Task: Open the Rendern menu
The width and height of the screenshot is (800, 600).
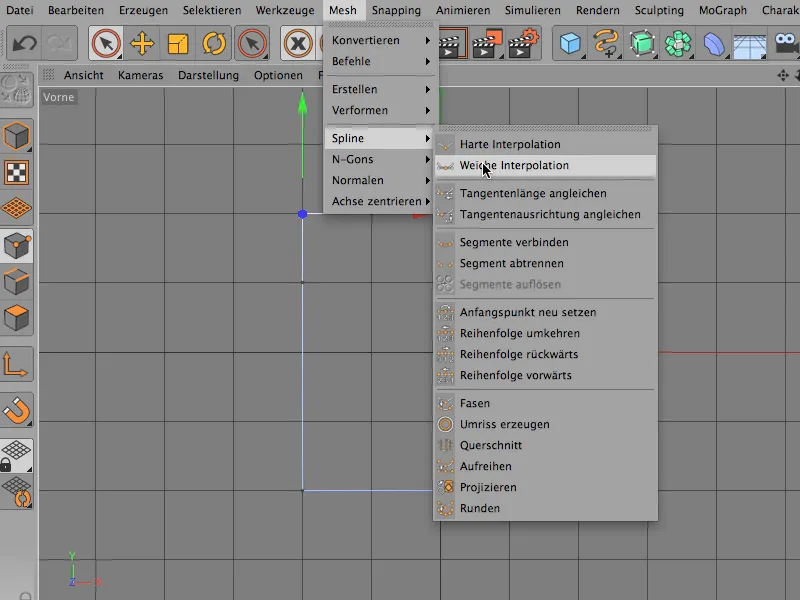Action: pyautogui.click(x=597, y=10)
